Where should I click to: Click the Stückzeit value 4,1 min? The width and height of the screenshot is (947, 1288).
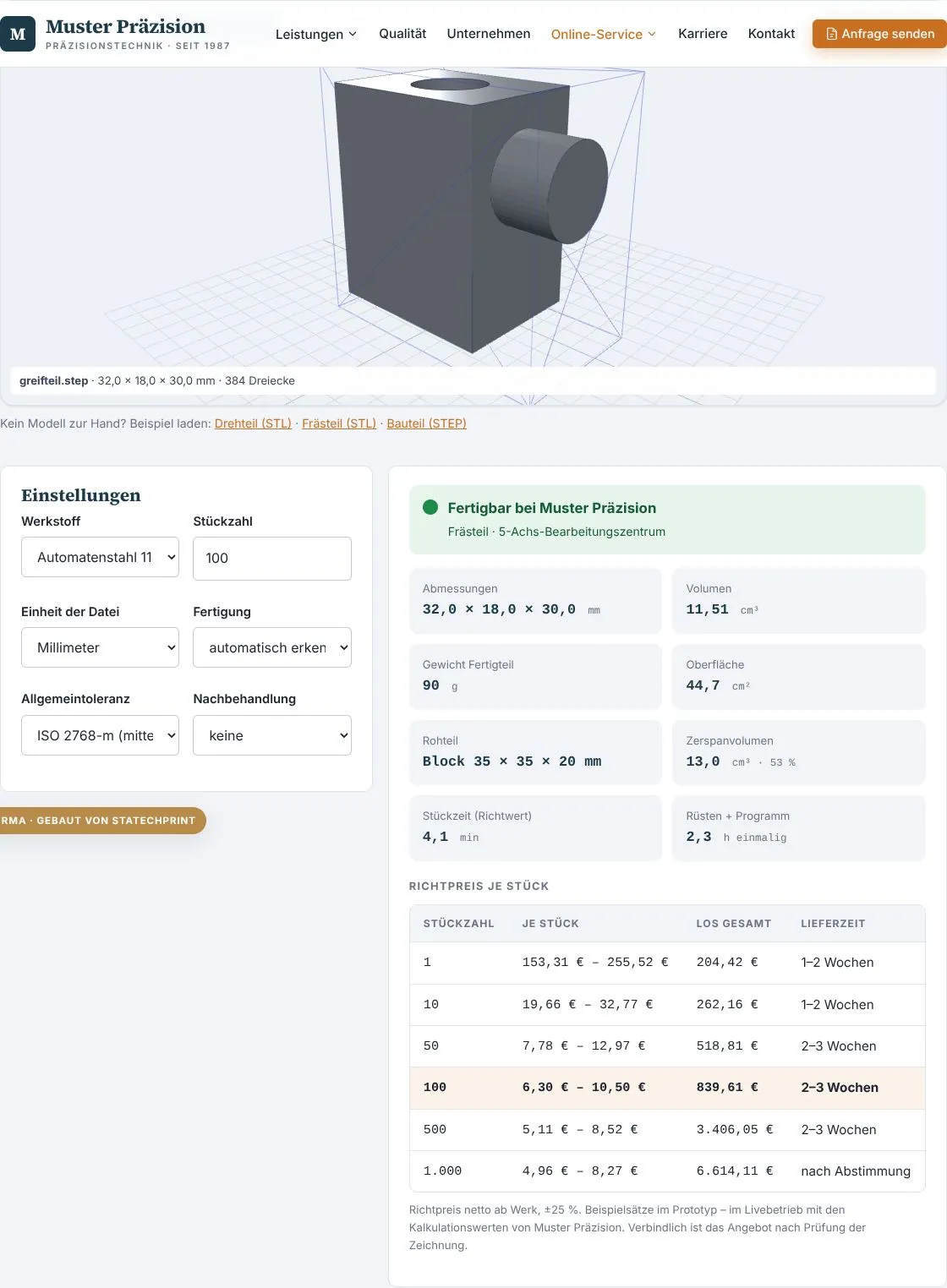click(x=451, y=837)
